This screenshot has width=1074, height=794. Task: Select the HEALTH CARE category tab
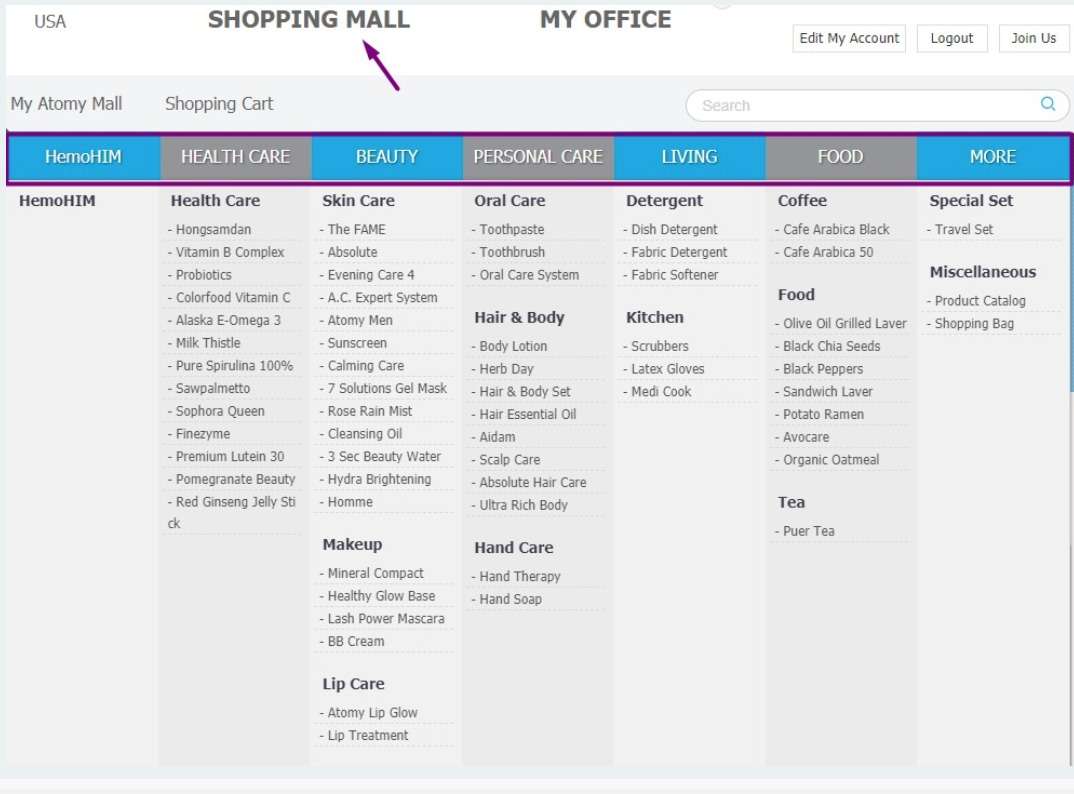tap(236, 157)
